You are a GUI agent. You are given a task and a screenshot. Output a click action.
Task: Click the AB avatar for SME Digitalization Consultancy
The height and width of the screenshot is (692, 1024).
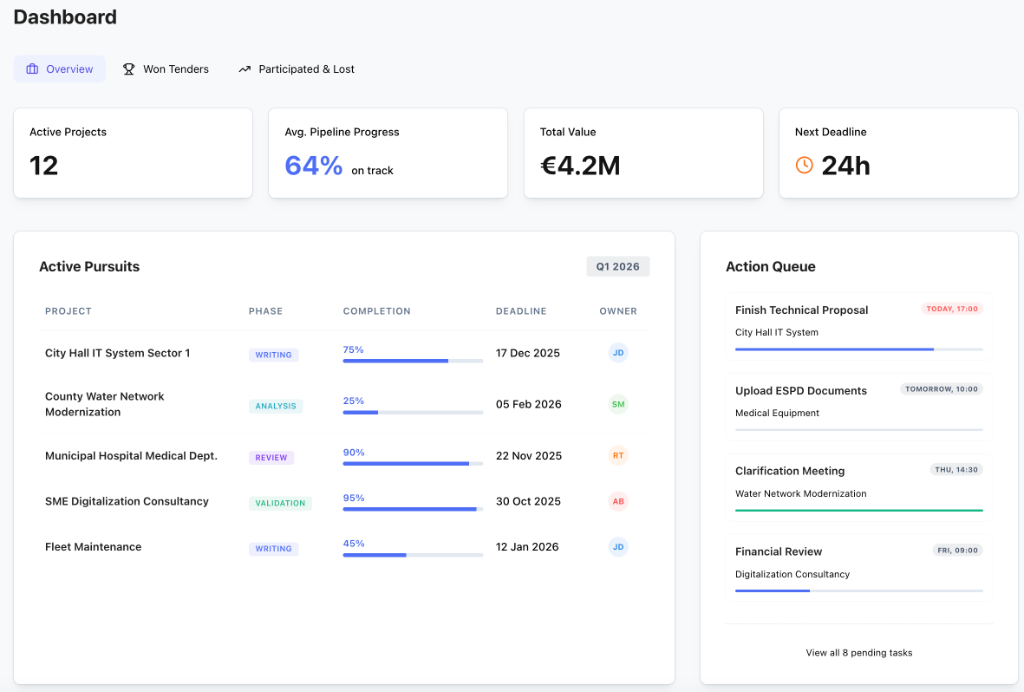click(618, 501)
